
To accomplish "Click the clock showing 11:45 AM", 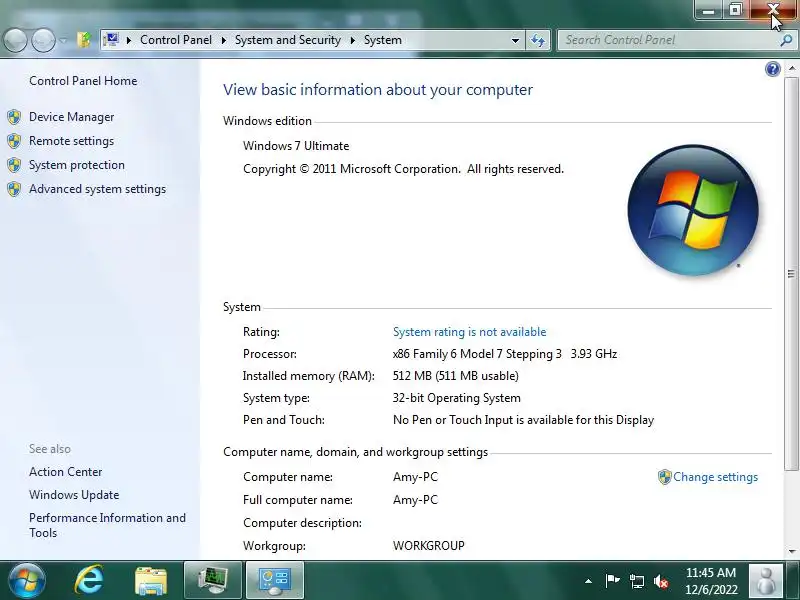I will click(711, 581).
